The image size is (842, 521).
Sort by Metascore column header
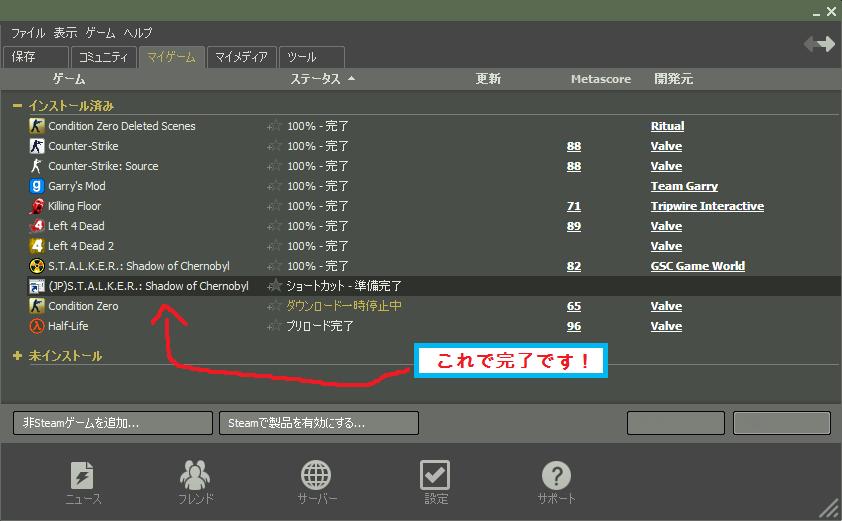600,79
